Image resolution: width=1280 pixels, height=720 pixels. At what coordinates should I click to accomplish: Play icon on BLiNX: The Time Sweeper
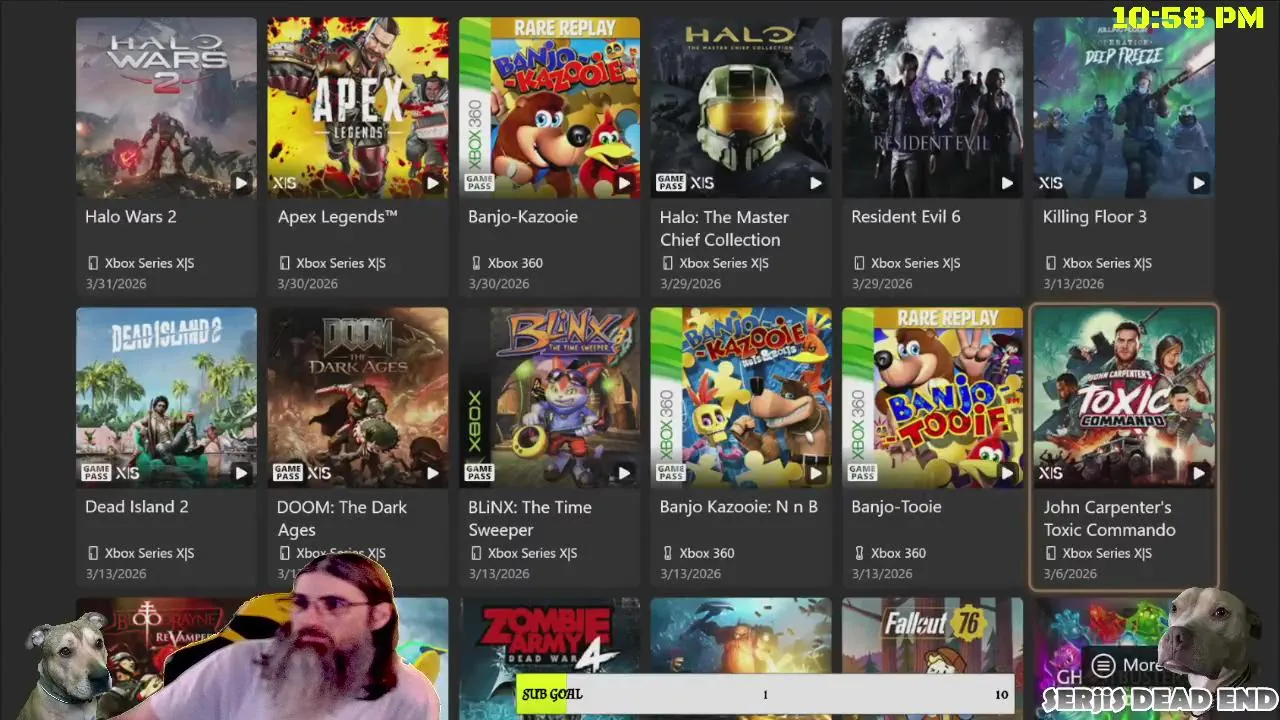624,473
